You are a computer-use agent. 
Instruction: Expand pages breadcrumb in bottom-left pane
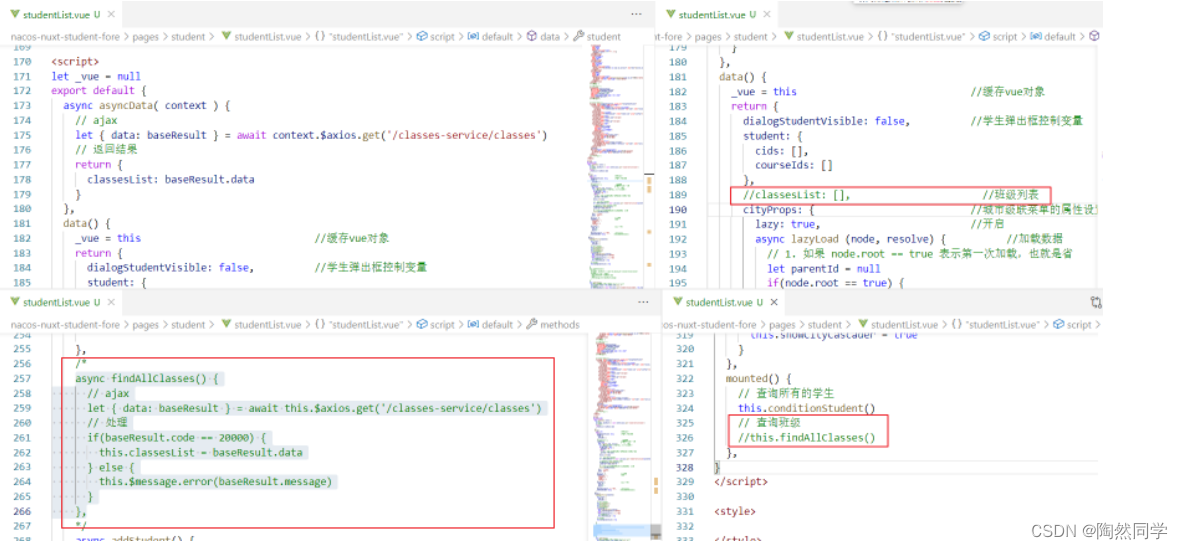point(145,325)
